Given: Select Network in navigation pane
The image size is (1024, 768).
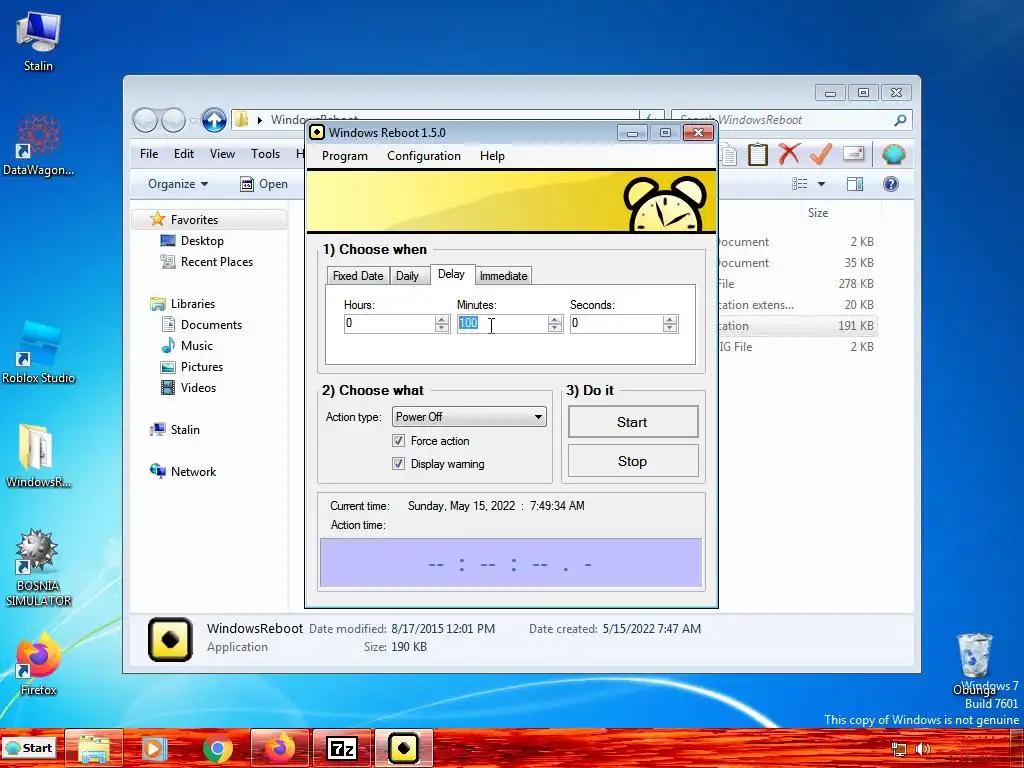Looking at the screenshot, I should point(193,472).
